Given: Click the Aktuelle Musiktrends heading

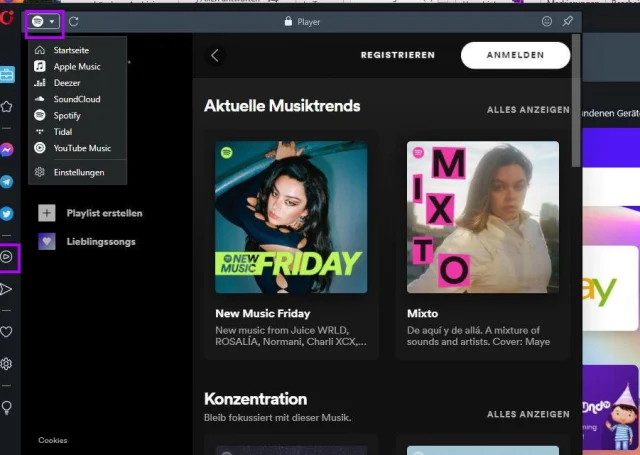Looking at the screenshot, I should tap(282, 106).
